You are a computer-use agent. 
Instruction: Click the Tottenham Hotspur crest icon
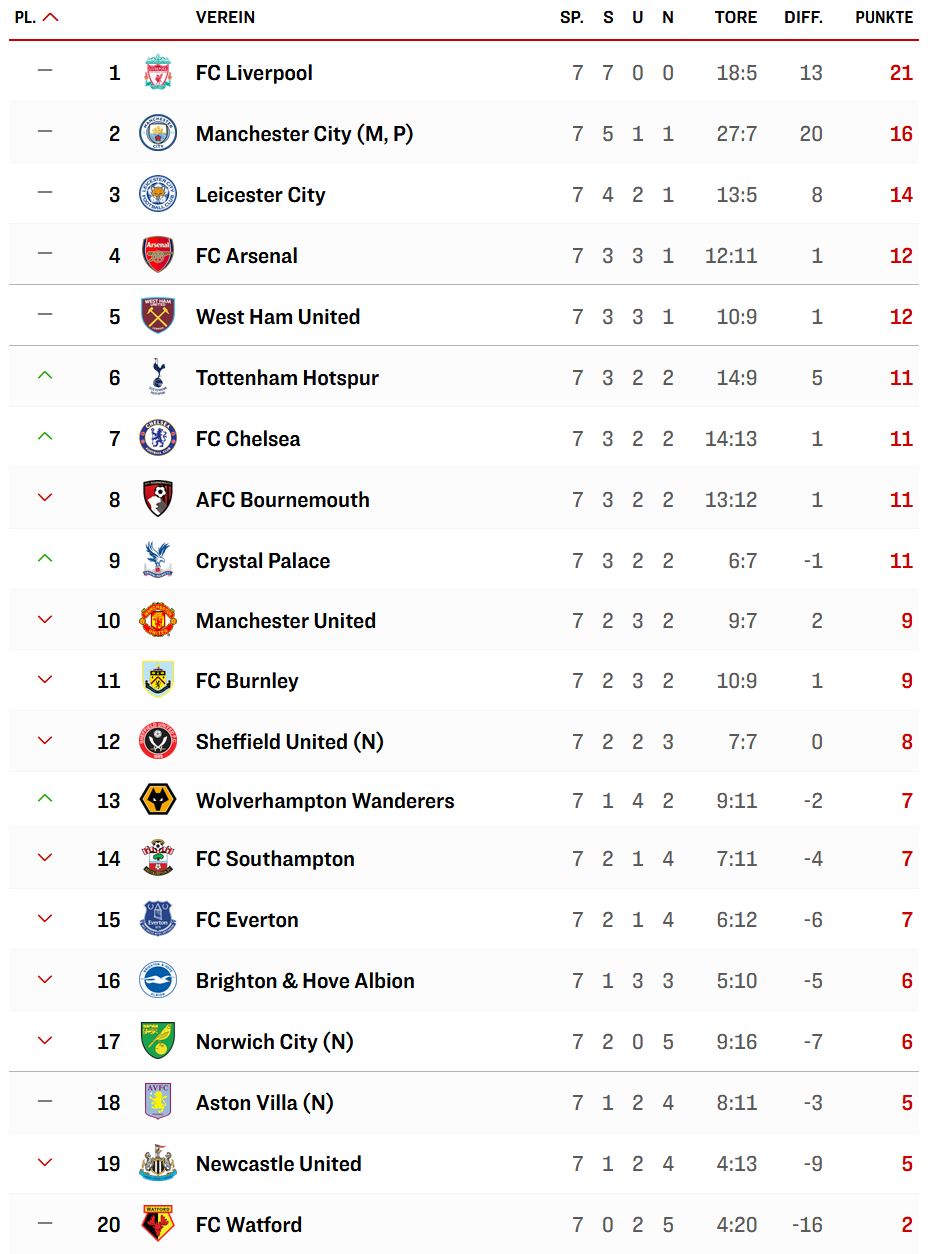[158, 378]
